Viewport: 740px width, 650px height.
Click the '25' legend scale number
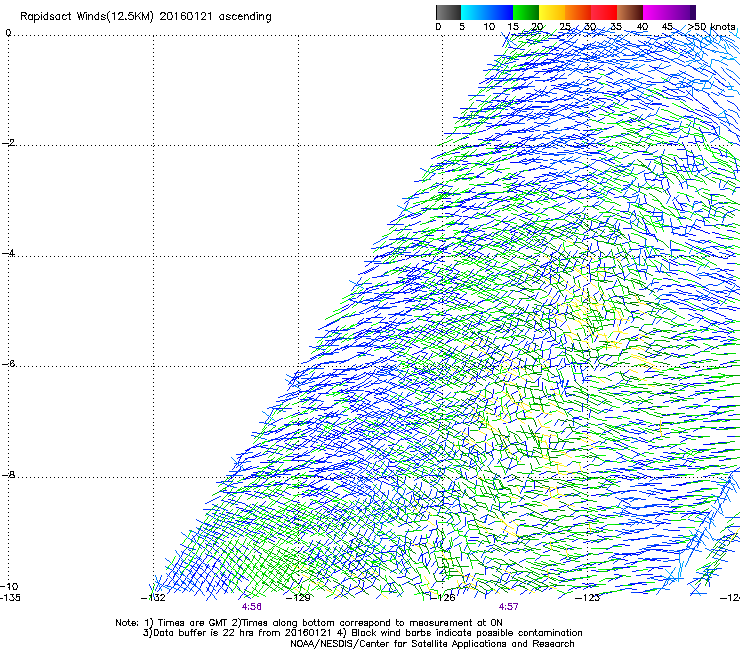565,26
